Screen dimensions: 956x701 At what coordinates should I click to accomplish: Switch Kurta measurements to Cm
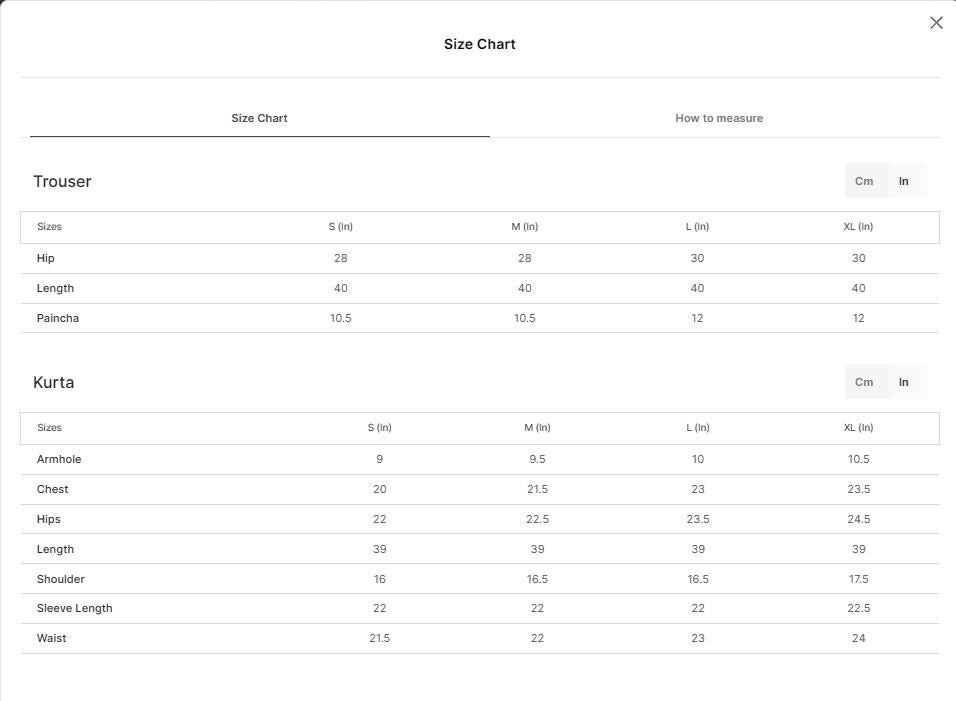(x=864, y=382)
